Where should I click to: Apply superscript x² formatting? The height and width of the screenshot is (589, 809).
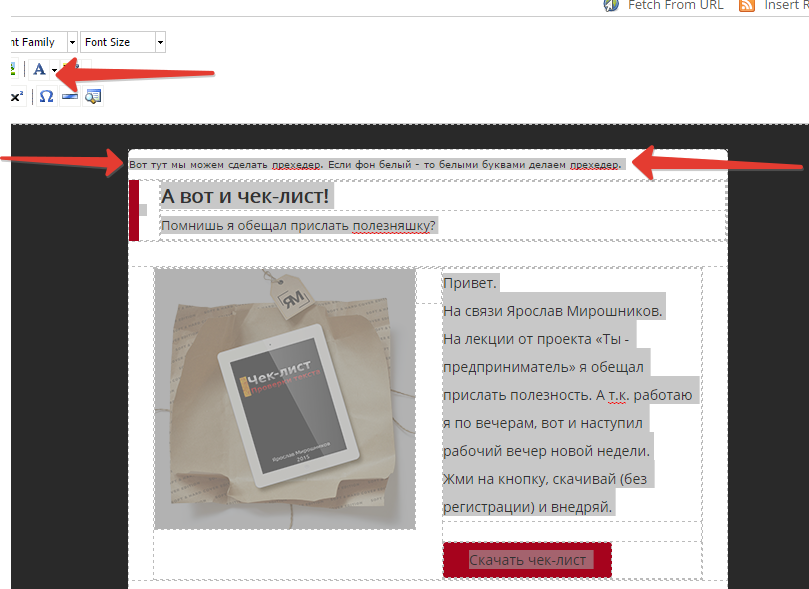point(17,96)
